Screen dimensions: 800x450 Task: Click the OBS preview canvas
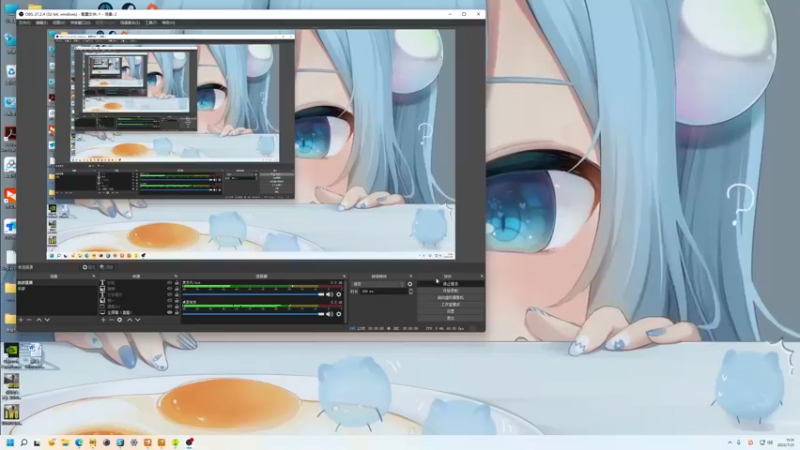click(x=251, y=144)
